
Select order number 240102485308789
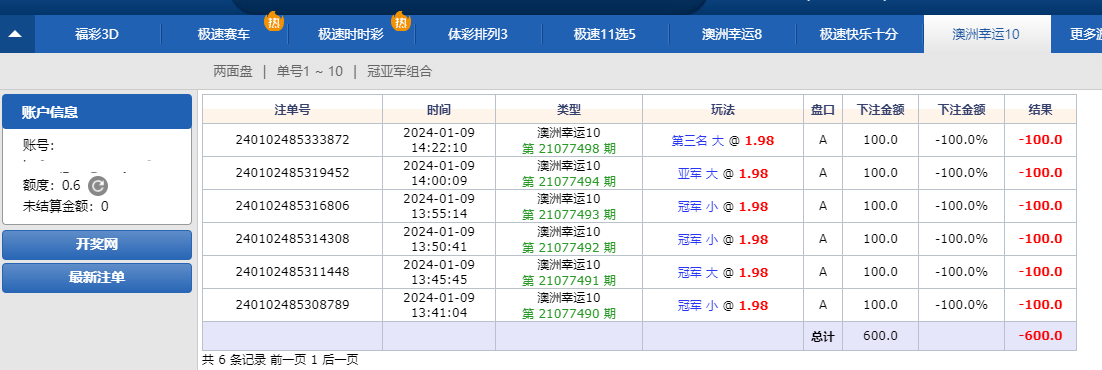[x=292, y=305]
